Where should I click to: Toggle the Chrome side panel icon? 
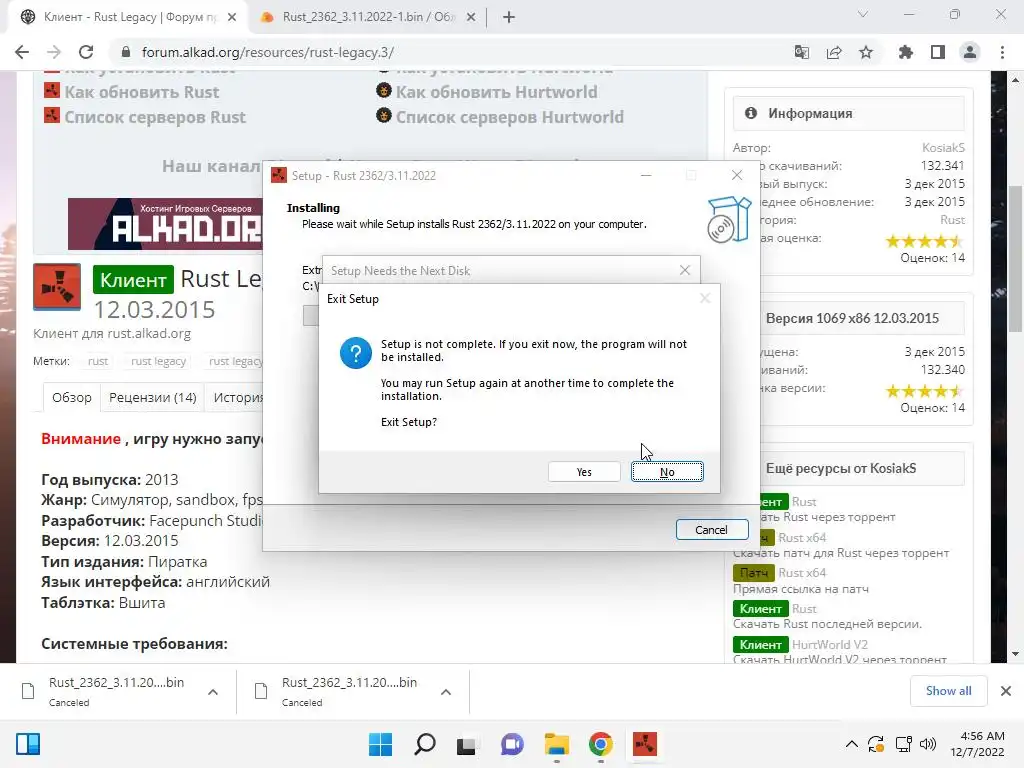[938, 52]
